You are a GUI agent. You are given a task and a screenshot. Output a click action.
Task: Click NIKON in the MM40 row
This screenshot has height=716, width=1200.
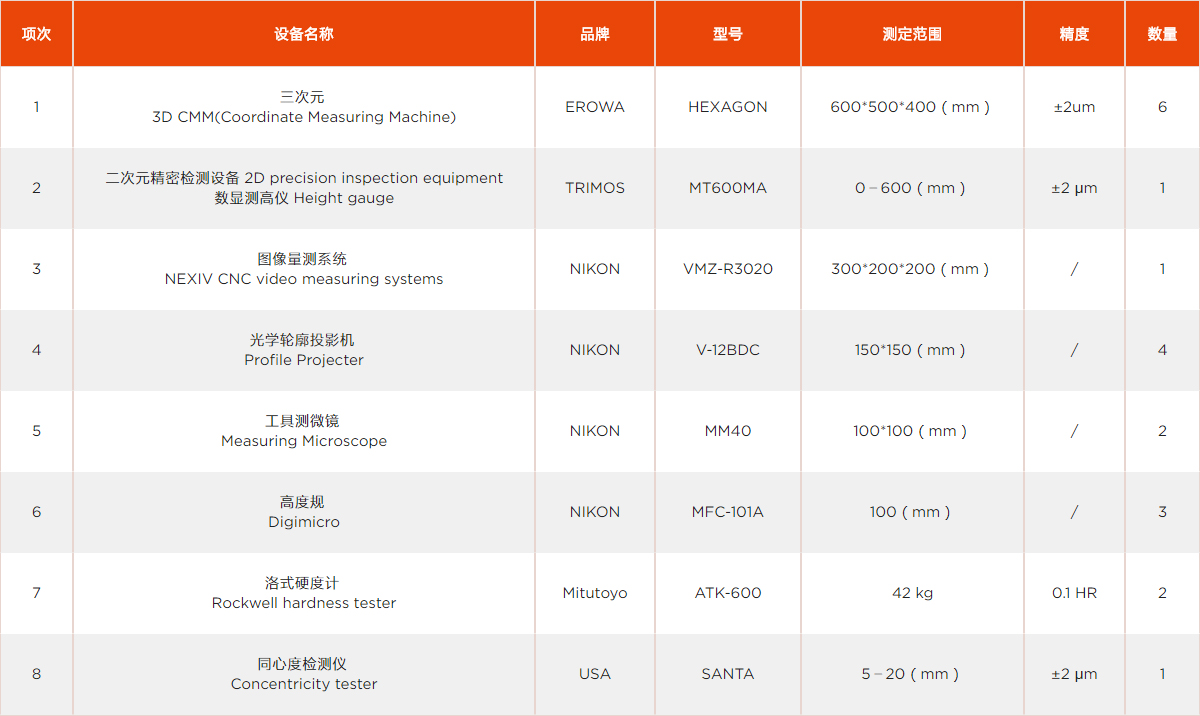tap(595, 431)
